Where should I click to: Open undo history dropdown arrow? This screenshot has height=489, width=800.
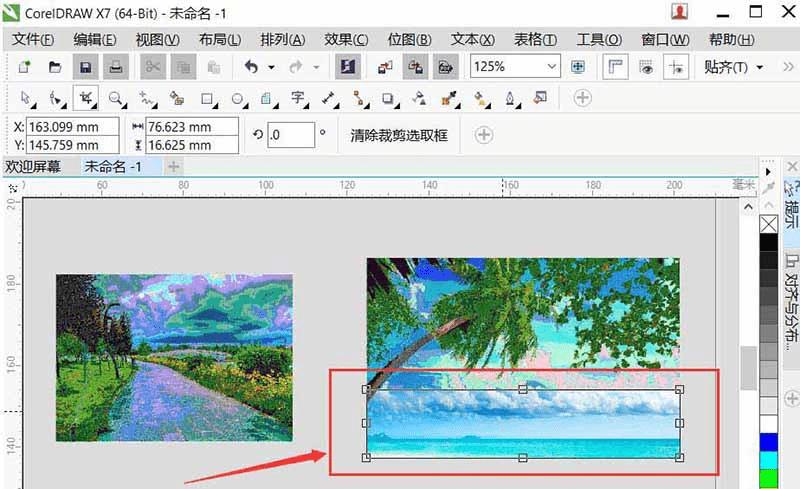pyautogui.click(x=271, y=67)
